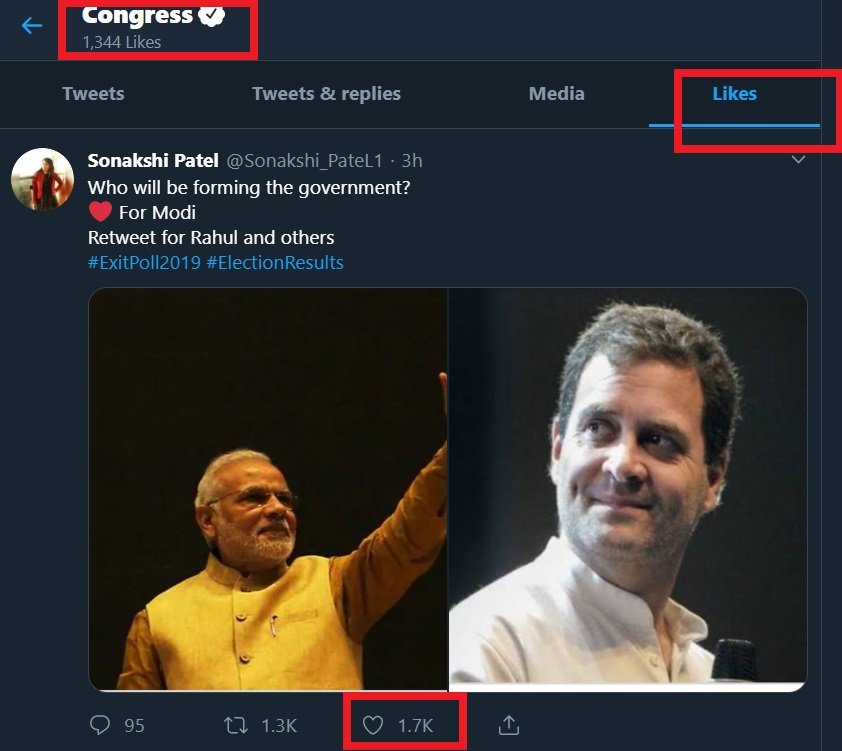Open the Tweets & replies tab
842x751 pixels.
[326, 94]
